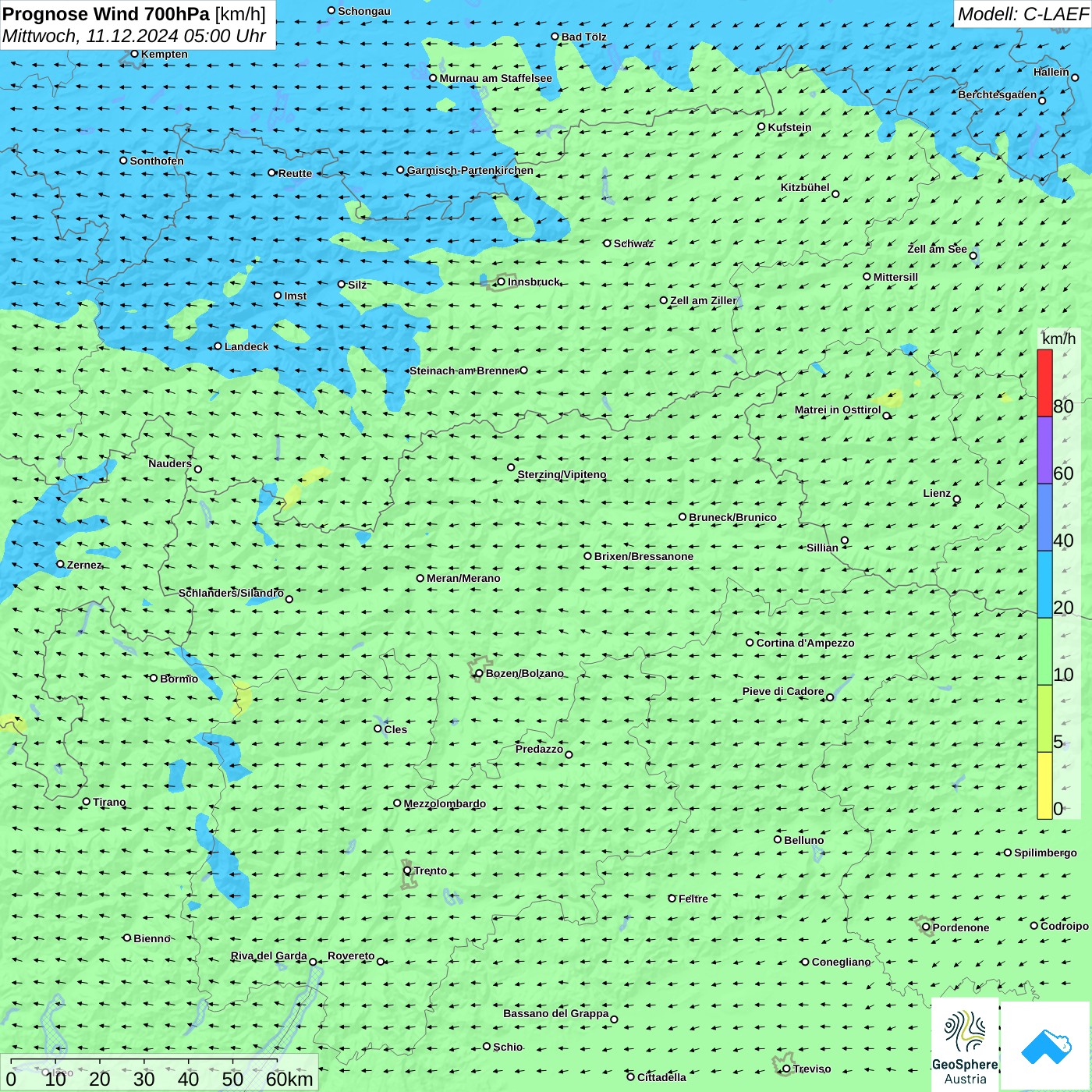Click the 'Rovereto' label
Viewport: 1092px width, 1092px height.
point(351,955)
